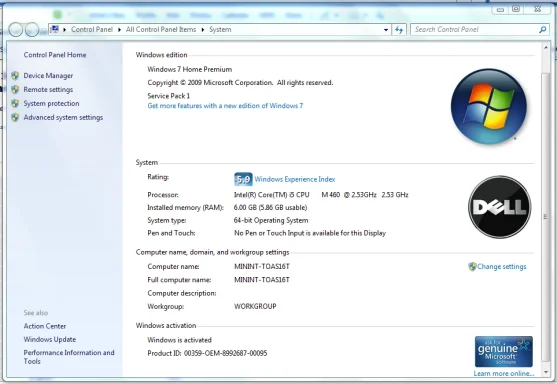
Task: Click the genuine Microsoft software badge
Action: [x=503, y=352]
